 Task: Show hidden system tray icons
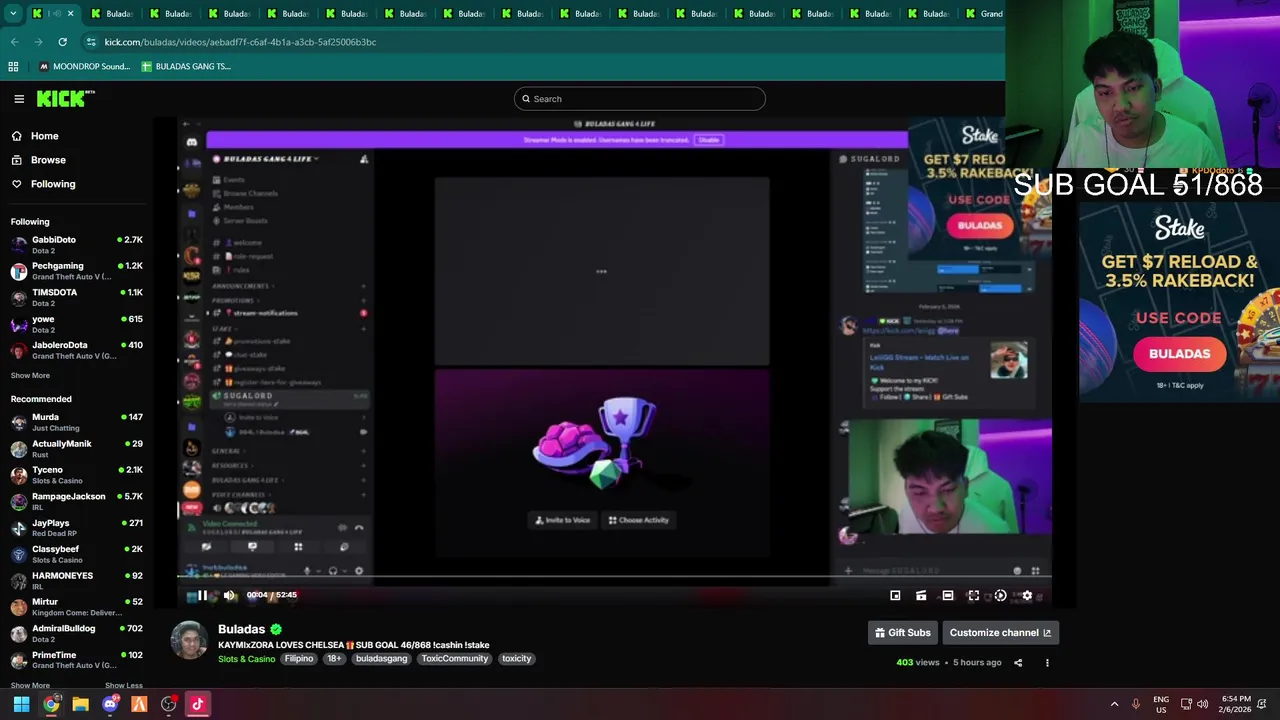click(x=1114, y=704)
